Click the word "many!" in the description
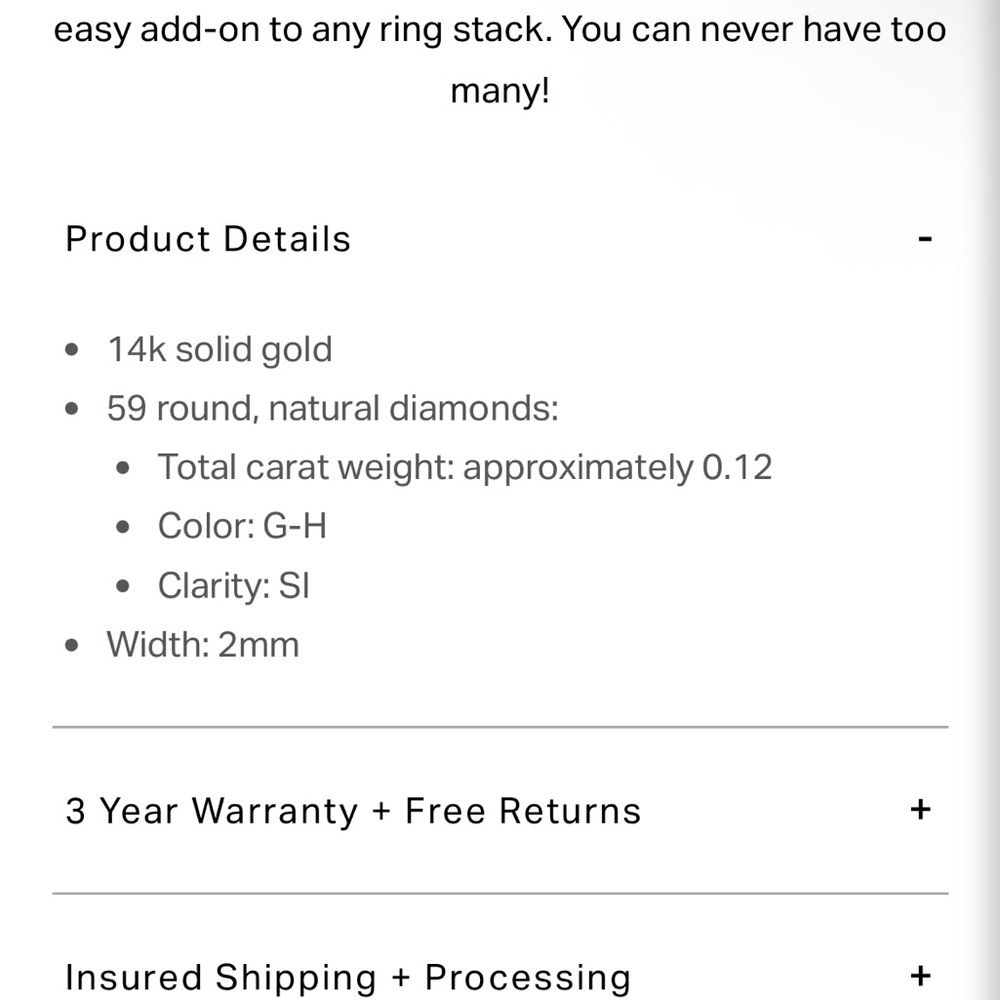This screenshot has width=1000, height=1000. pyautogui.click(x=500, y=91)
